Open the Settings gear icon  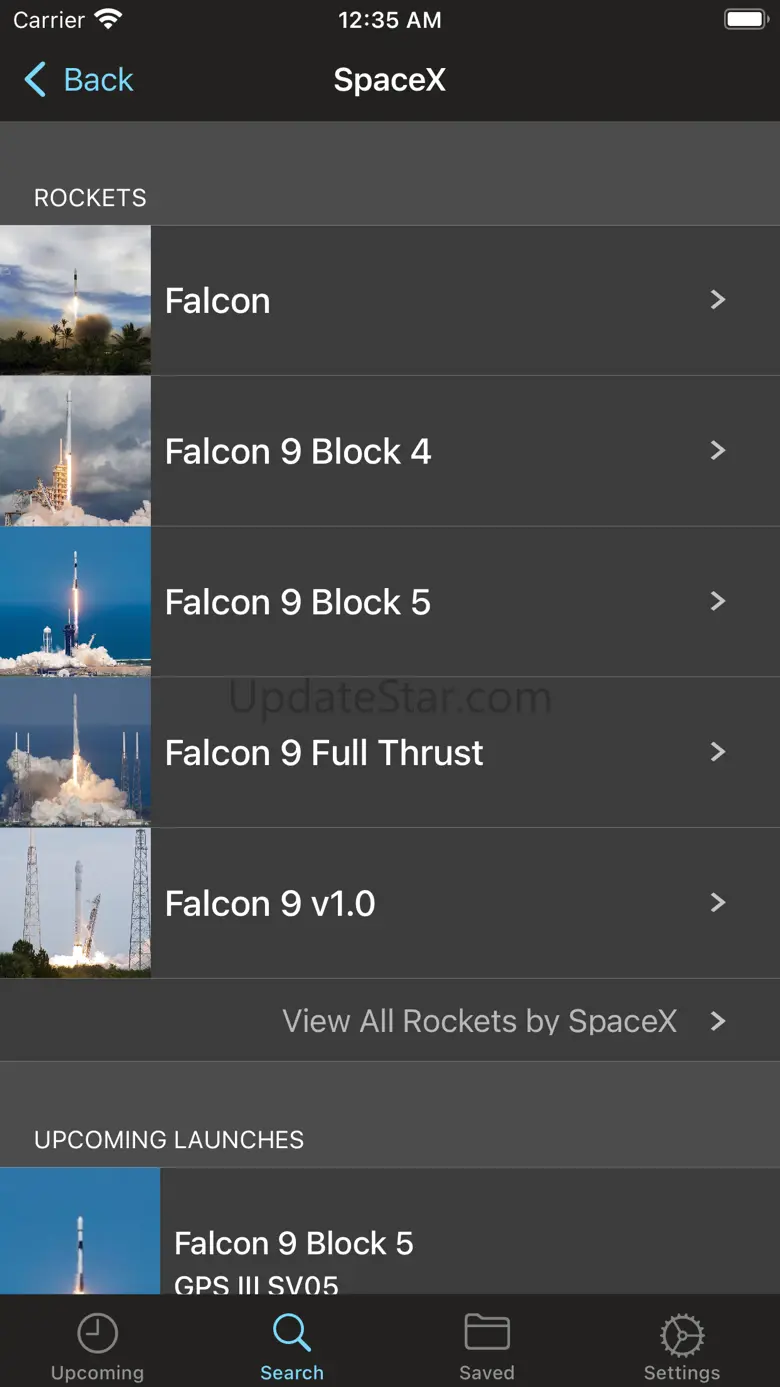pyautogui.click(x=682, y=1334)
